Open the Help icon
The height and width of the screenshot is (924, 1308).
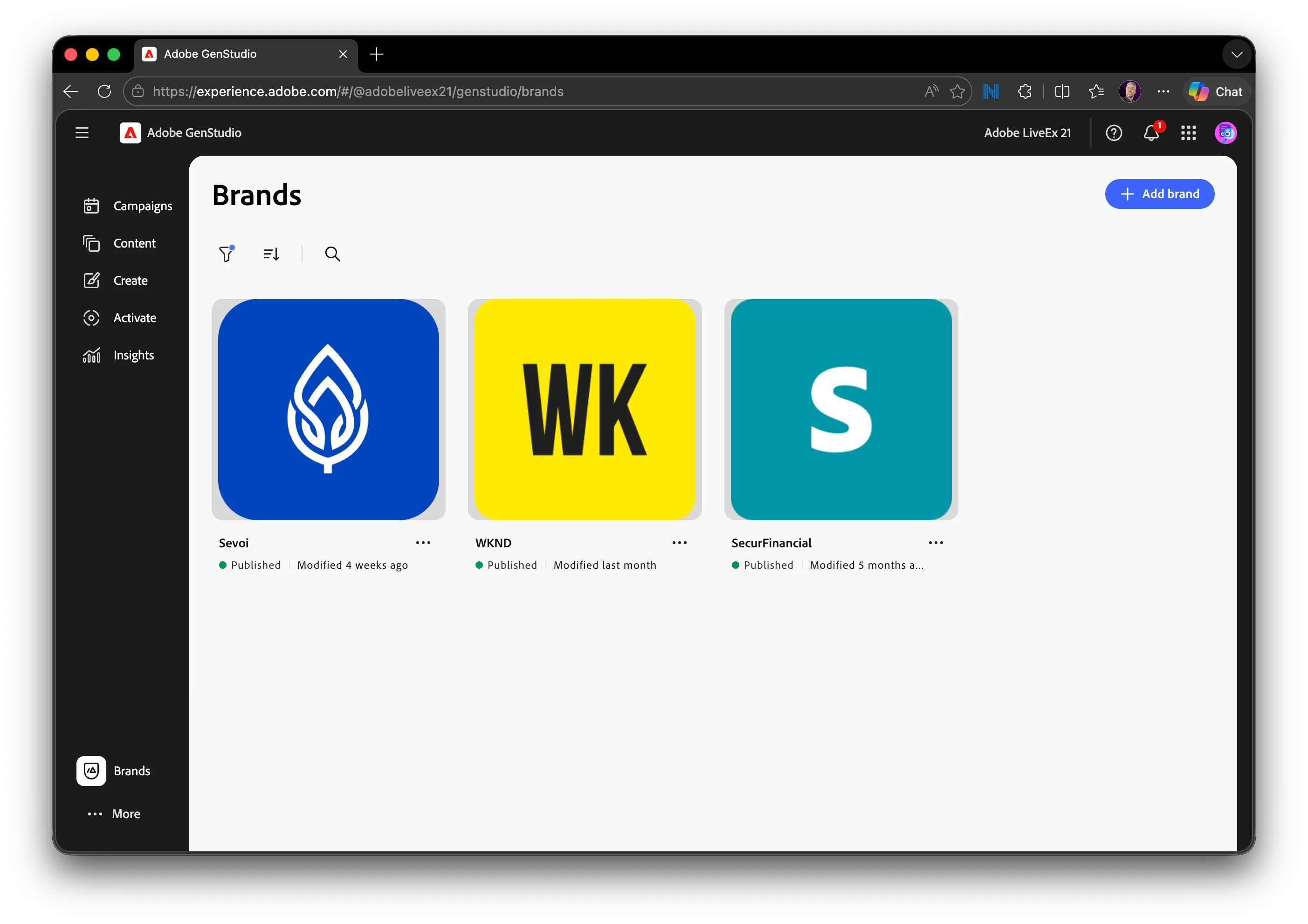(x=1114, y=133)
